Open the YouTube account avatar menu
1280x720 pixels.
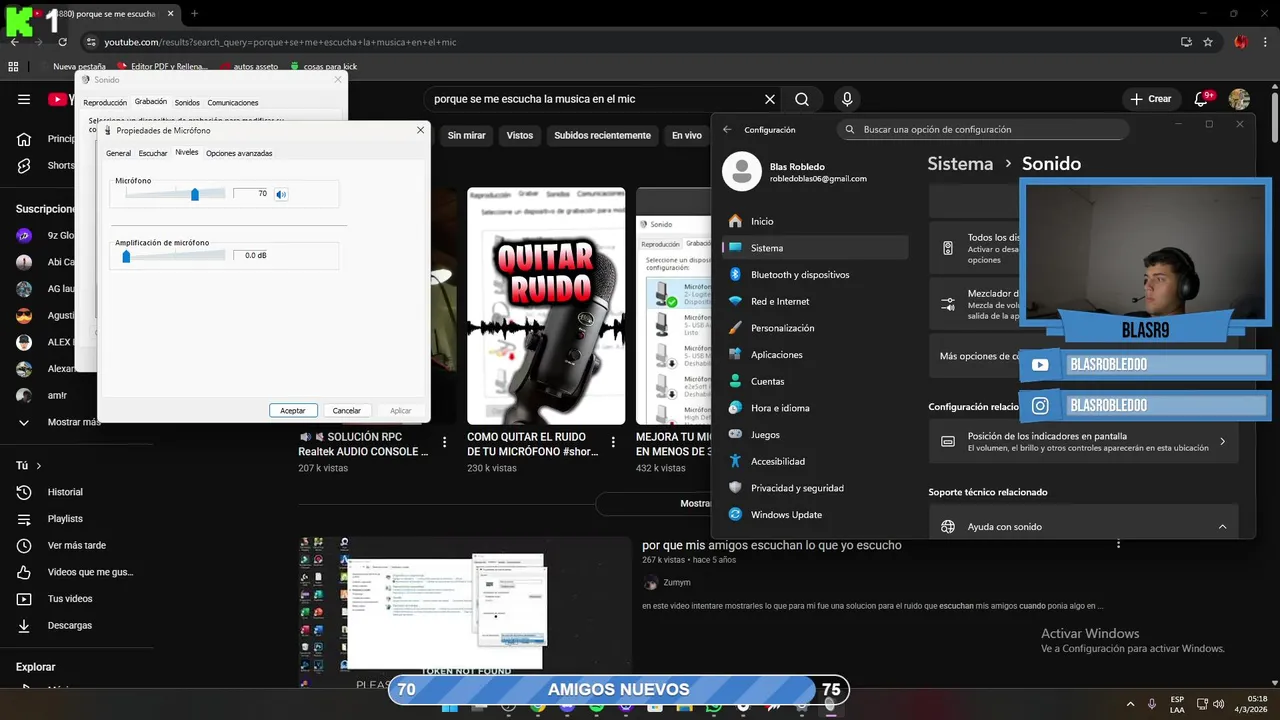click(1239, 99)
